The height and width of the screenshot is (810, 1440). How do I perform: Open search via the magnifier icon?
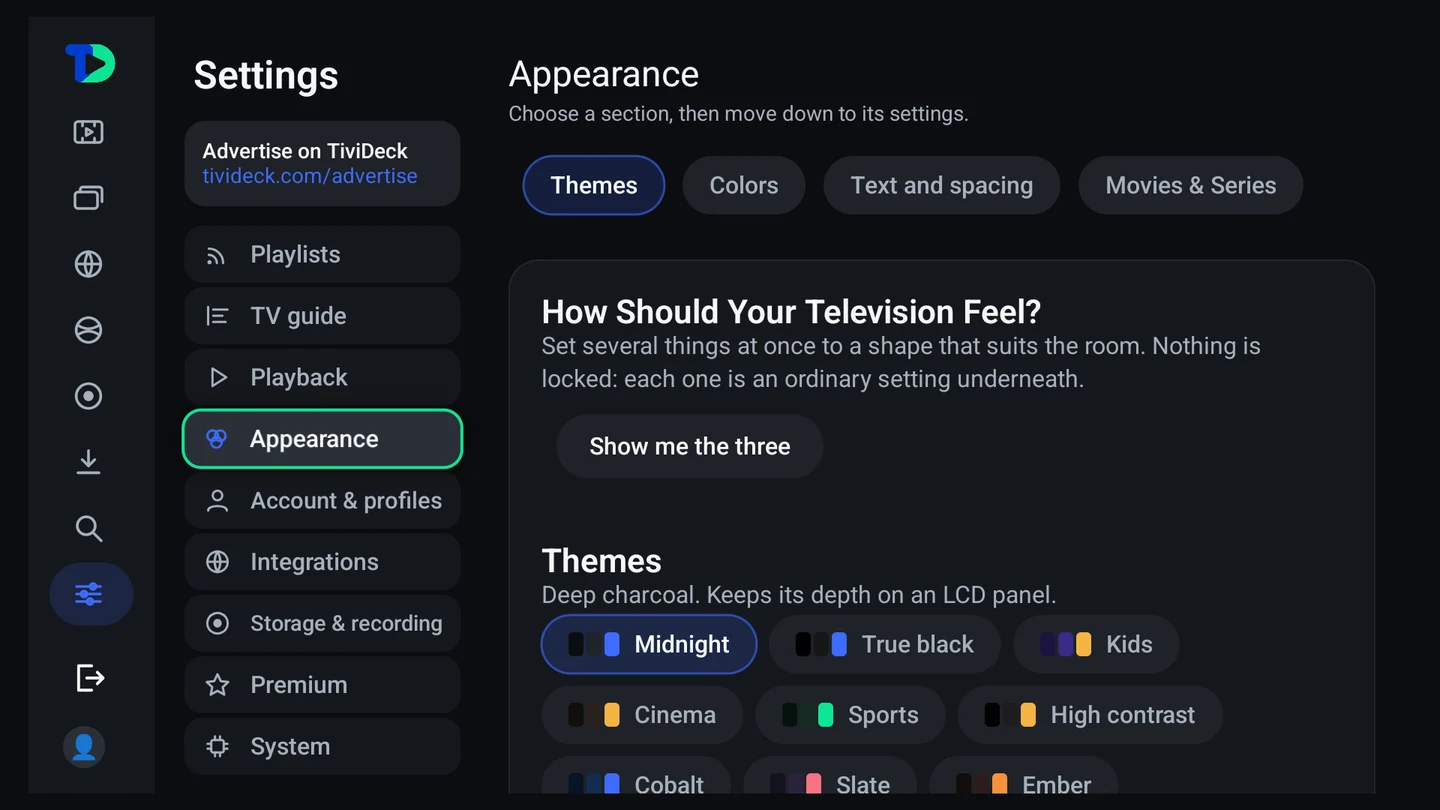(x=89, y=528)
